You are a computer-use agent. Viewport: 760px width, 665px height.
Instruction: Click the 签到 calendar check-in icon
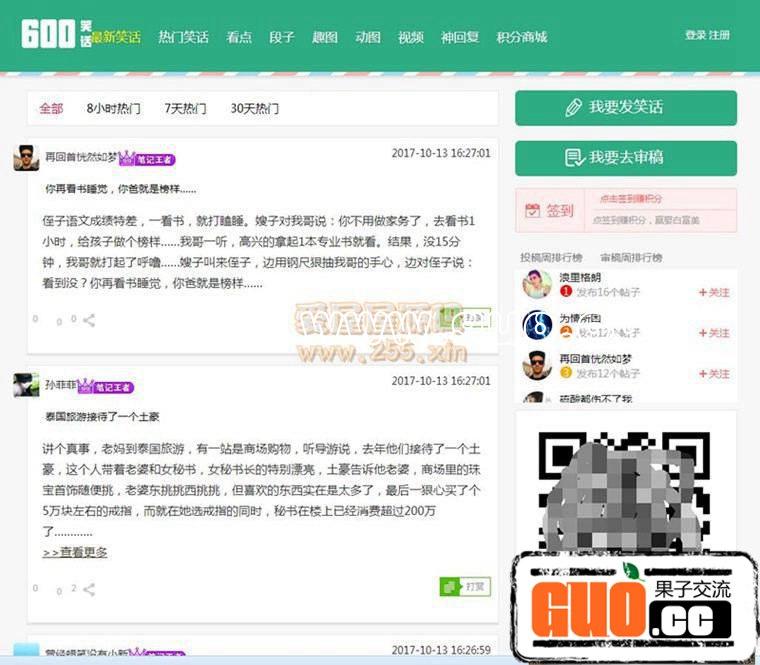[533, 211]
